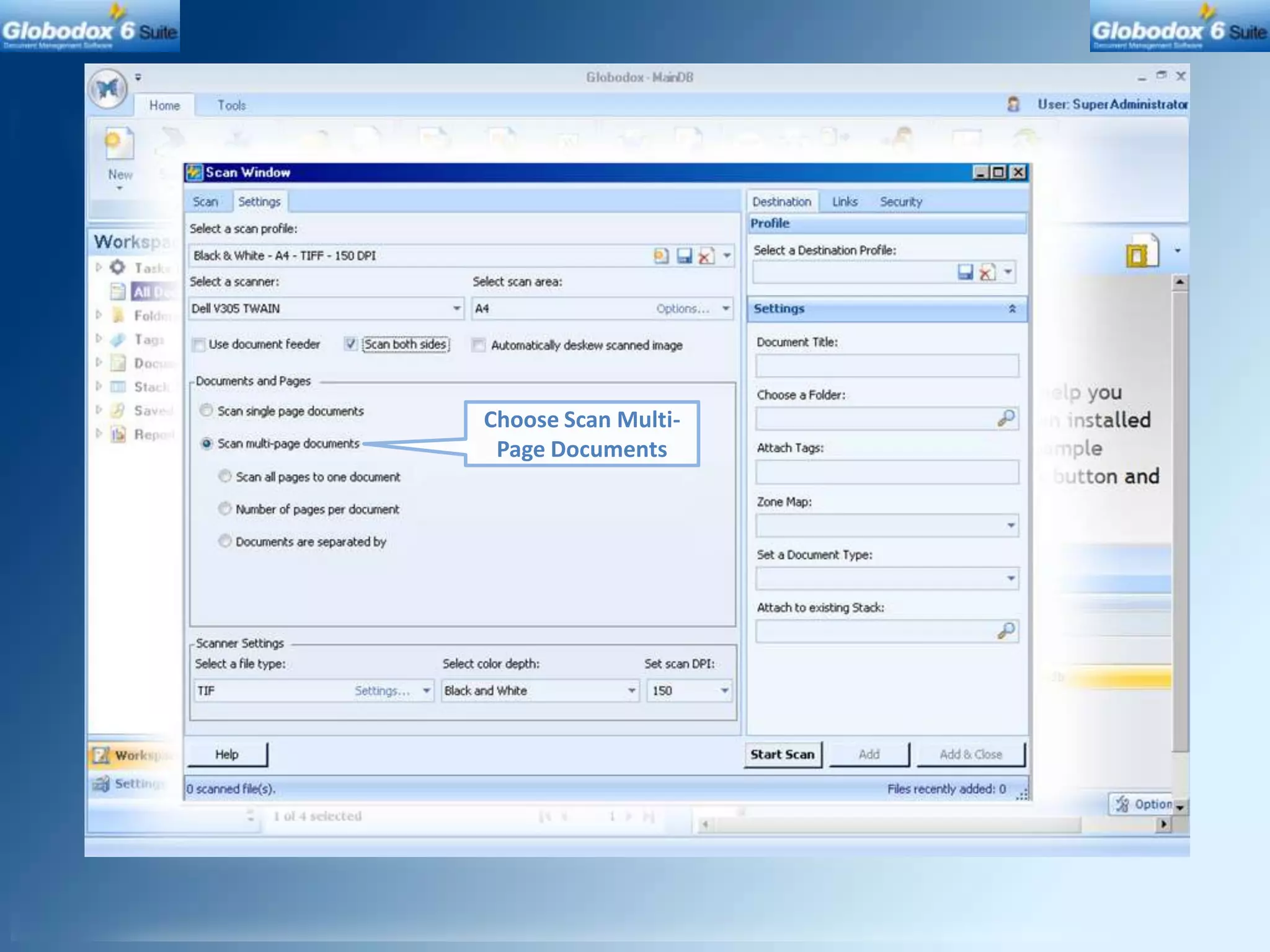
Task: Select Number of pages per document
Action: 225,508
